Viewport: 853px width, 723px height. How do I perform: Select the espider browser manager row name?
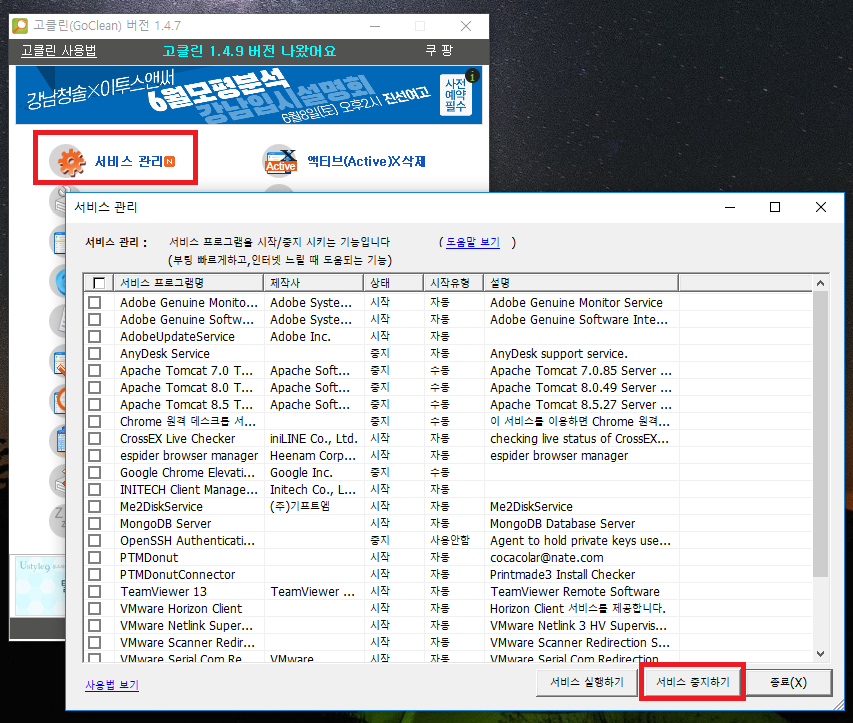click(x=189, y=456)
